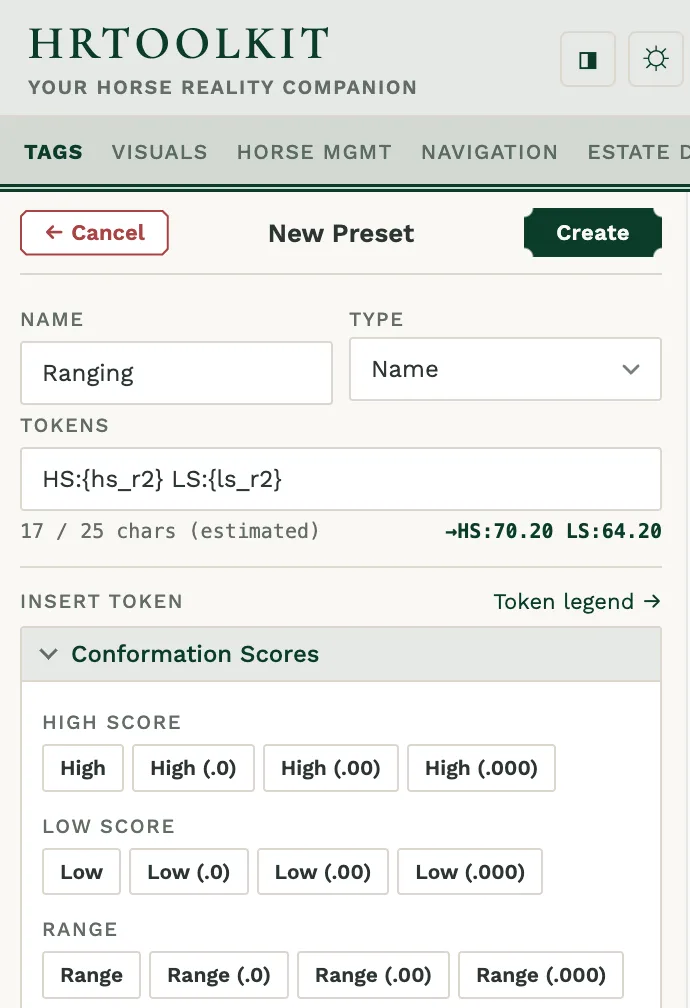Insert the Low (.00) token
The image size is (690, 1008).
[323, 872]
